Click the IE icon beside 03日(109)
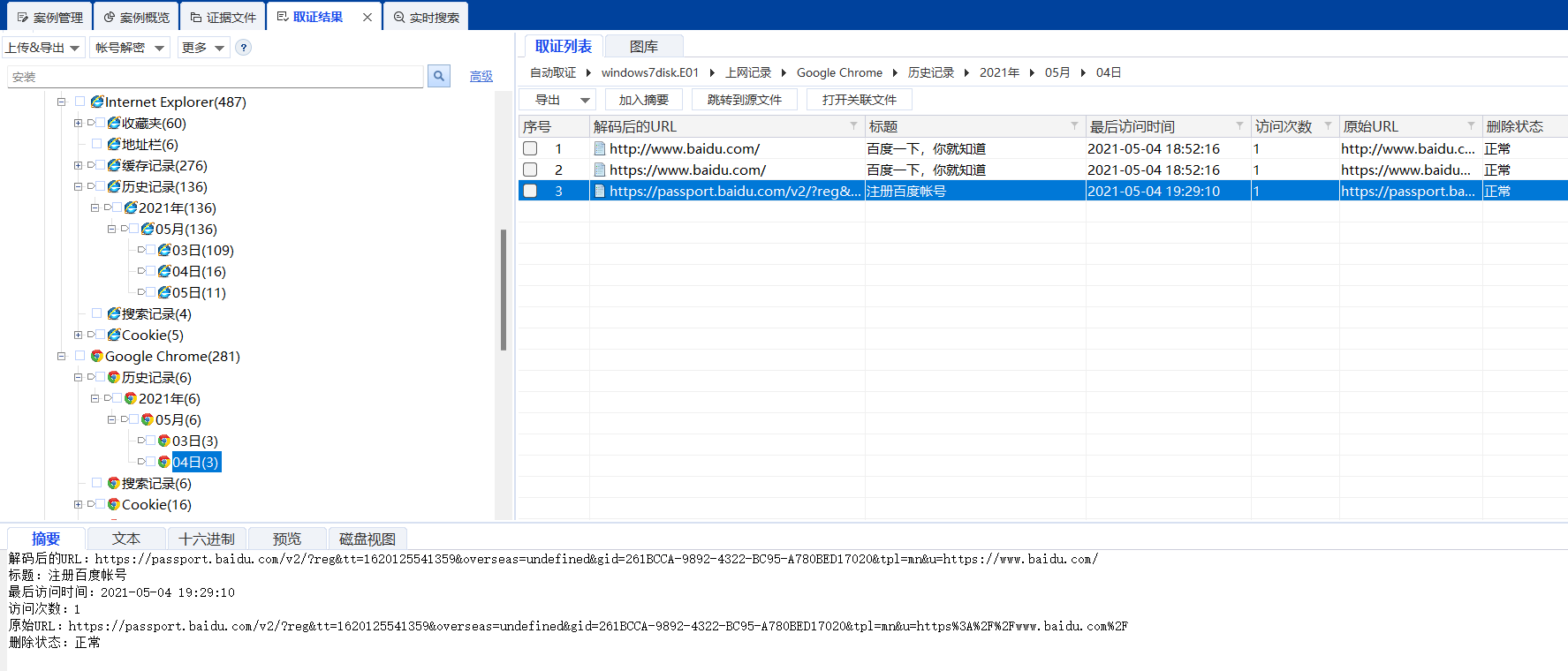 pyautogui.click(x=164, y=250)
